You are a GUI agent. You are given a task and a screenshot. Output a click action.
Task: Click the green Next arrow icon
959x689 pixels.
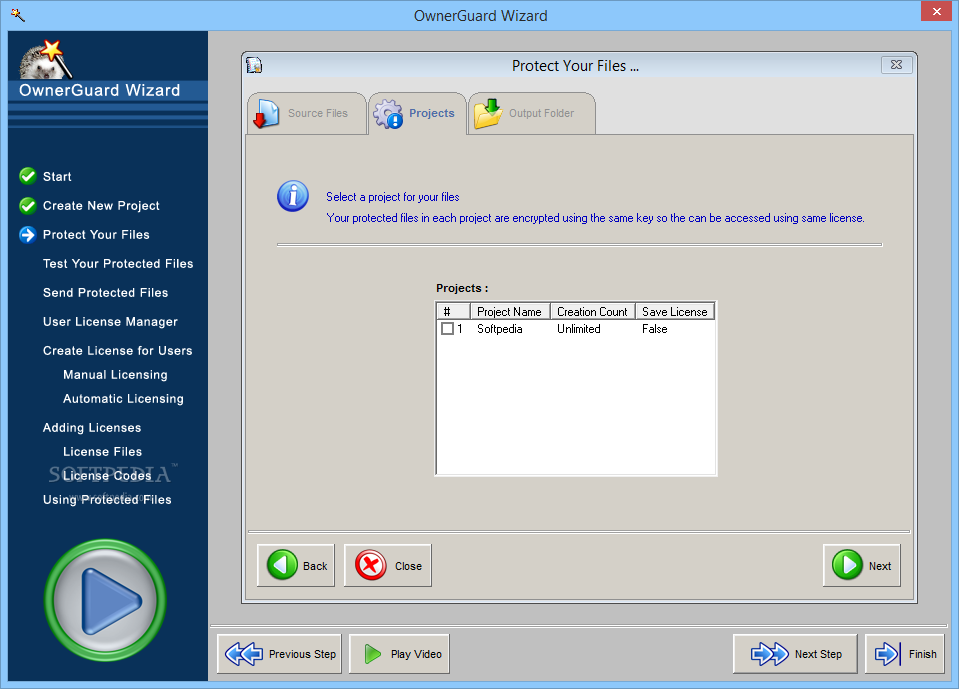(x=848, y=566)
